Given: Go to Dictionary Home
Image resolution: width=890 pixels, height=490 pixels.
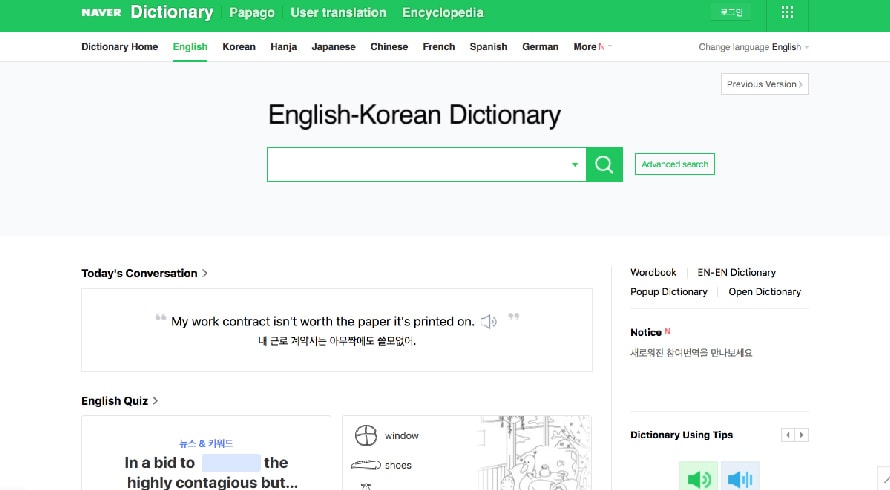Looking at the screenshot, I should click(119, 47).
